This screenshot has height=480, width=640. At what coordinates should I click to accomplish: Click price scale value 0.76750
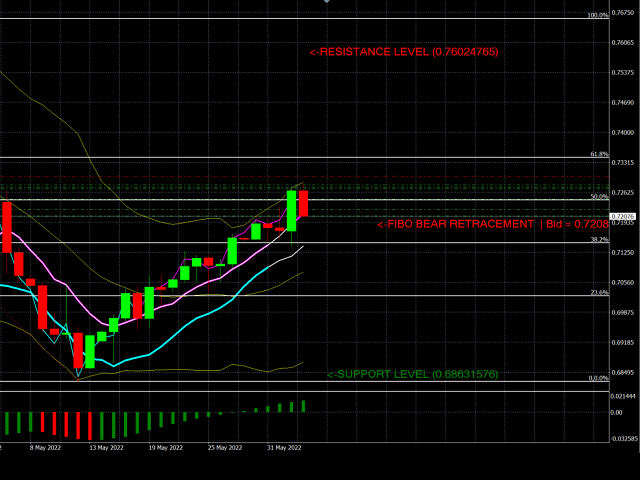623,13
